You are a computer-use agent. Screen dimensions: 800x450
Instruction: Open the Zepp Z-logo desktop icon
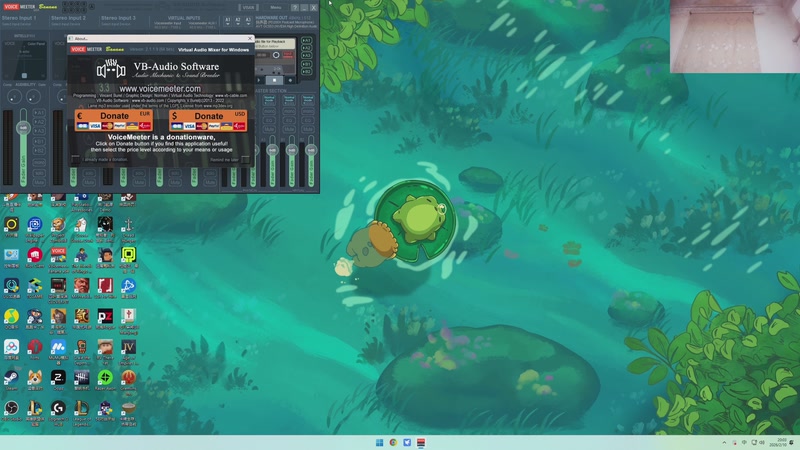(58, 378)
